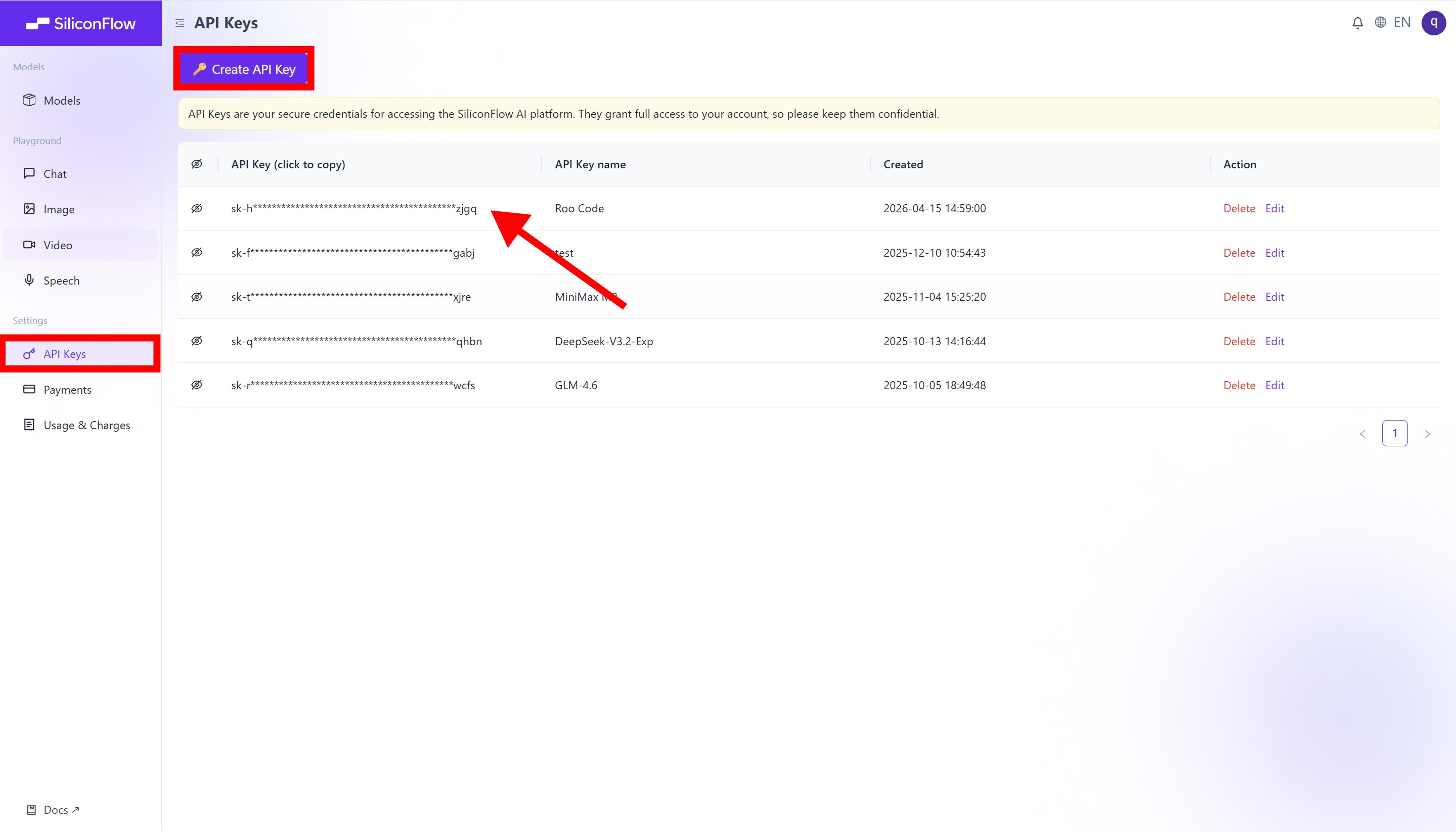Copy the MiniMax API key xjre
This screenshot has height=832, width=1456.
(x=350, y=297)
